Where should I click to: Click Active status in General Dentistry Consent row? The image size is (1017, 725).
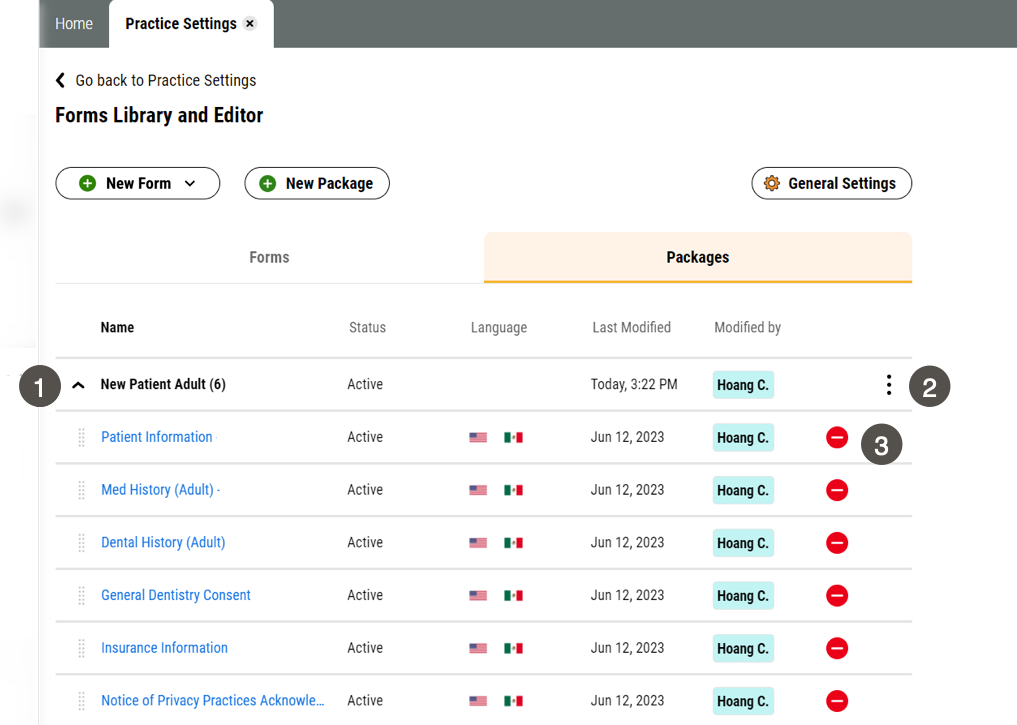tap(365, 595)
